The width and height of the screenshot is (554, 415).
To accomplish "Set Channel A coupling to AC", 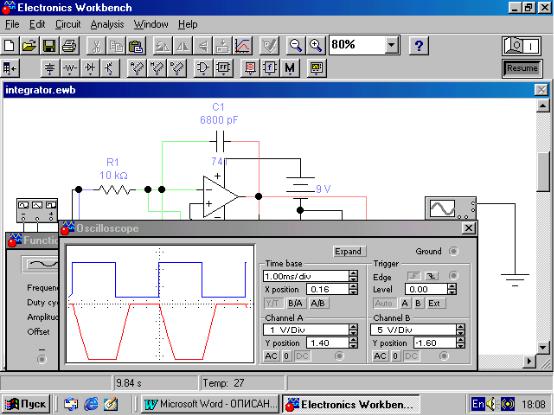I will (x=271, y=356).
